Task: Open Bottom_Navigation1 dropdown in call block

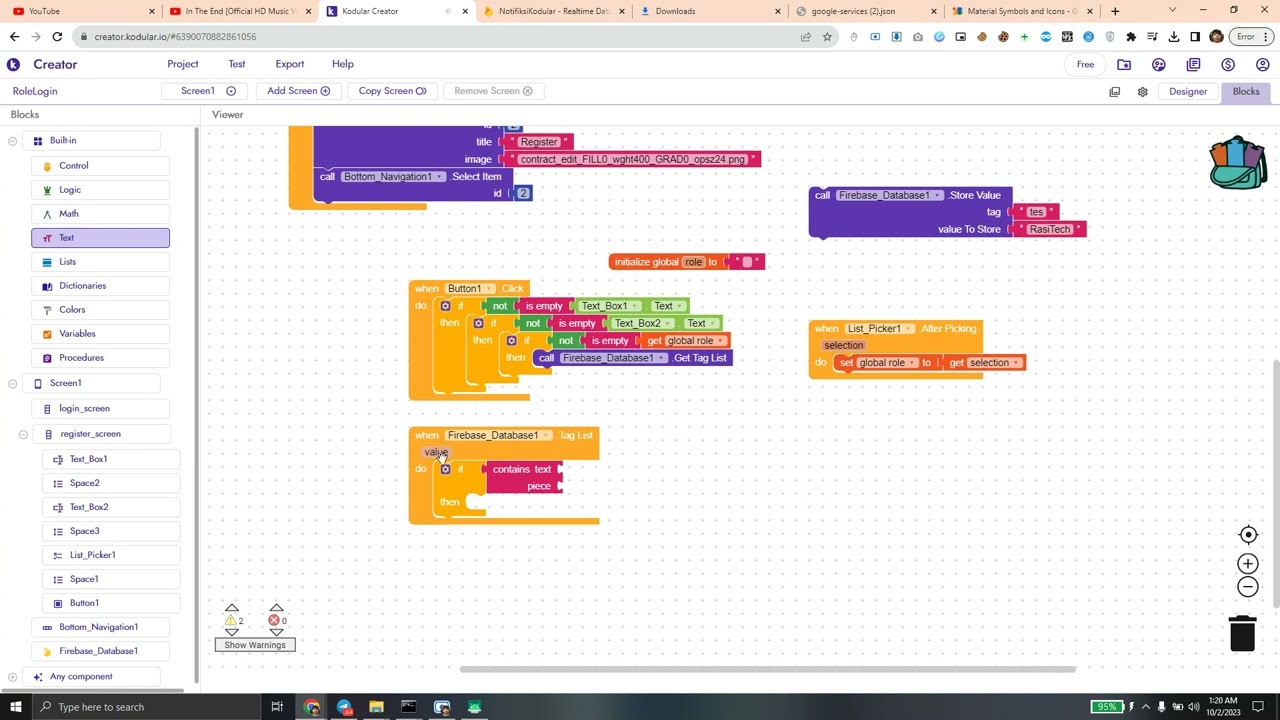Action: tap(392, 177)
